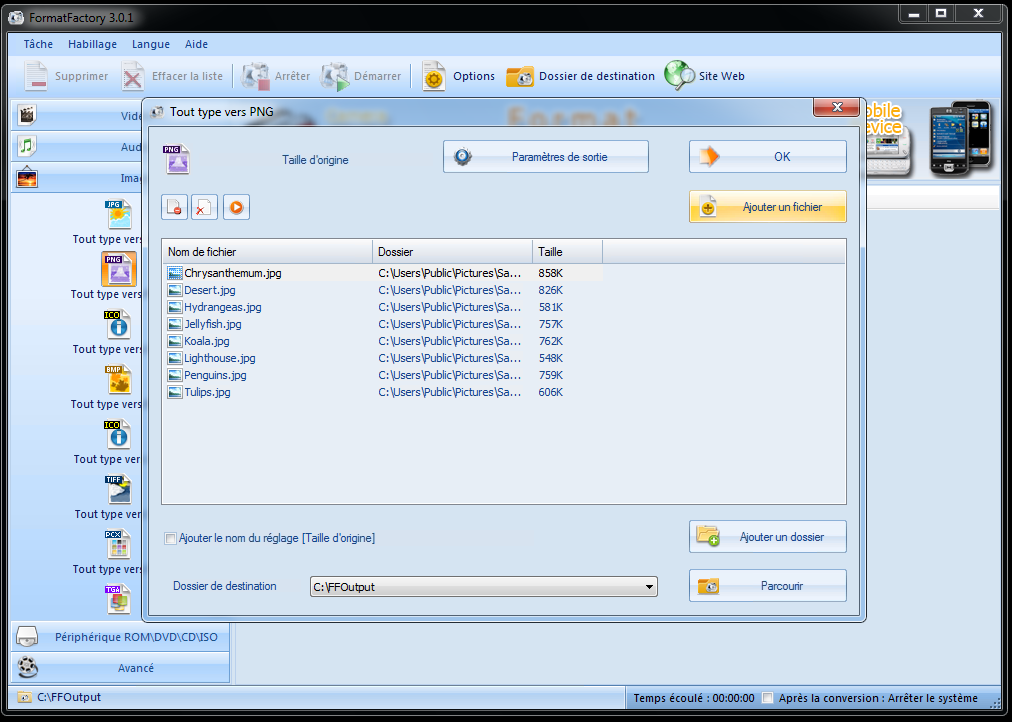This screenshot has height=722, width=1012.
Task: Click the Supprimer toolbar icon
Action: [x=36, y=76]
